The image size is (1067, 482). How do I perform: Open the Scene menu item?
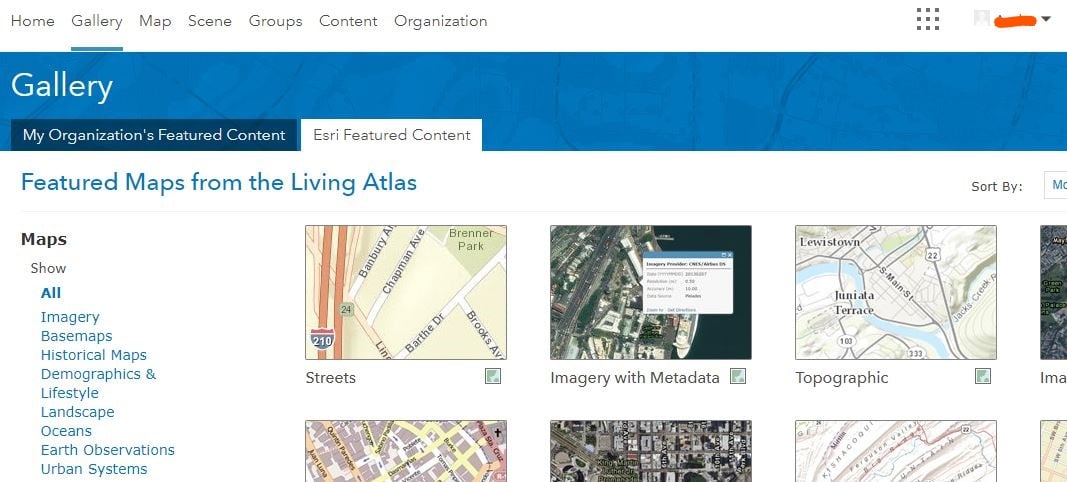210,21
